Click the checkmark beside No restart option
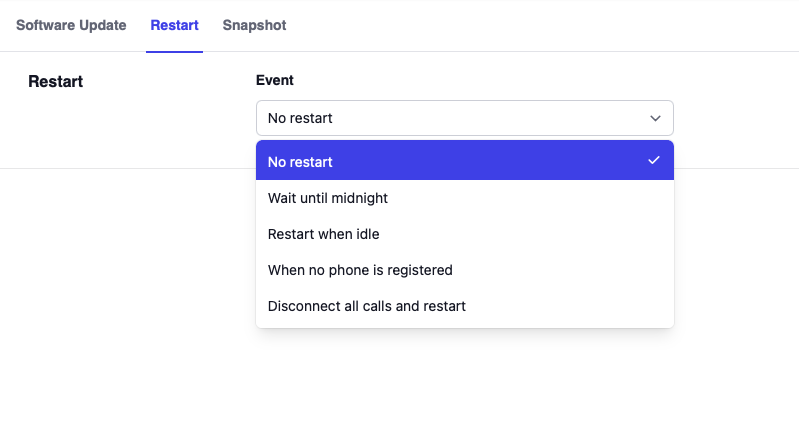 pyautogui.click(x=654, y=161)
